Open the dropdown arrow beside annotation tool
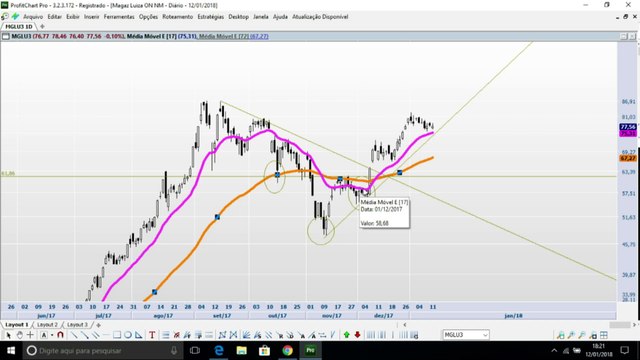640x360 pixels. coord(52,335)
